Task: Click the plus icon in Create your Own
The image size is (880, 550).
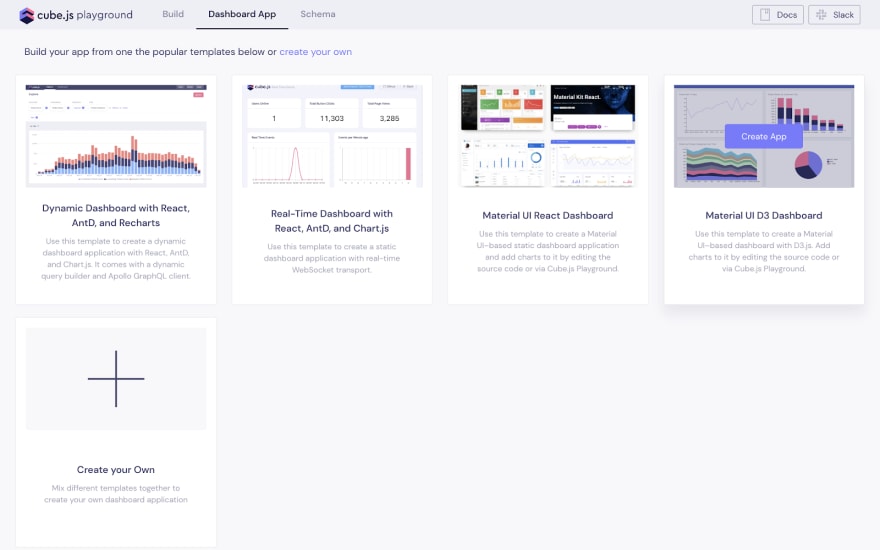Action: (x=116, y=379)
